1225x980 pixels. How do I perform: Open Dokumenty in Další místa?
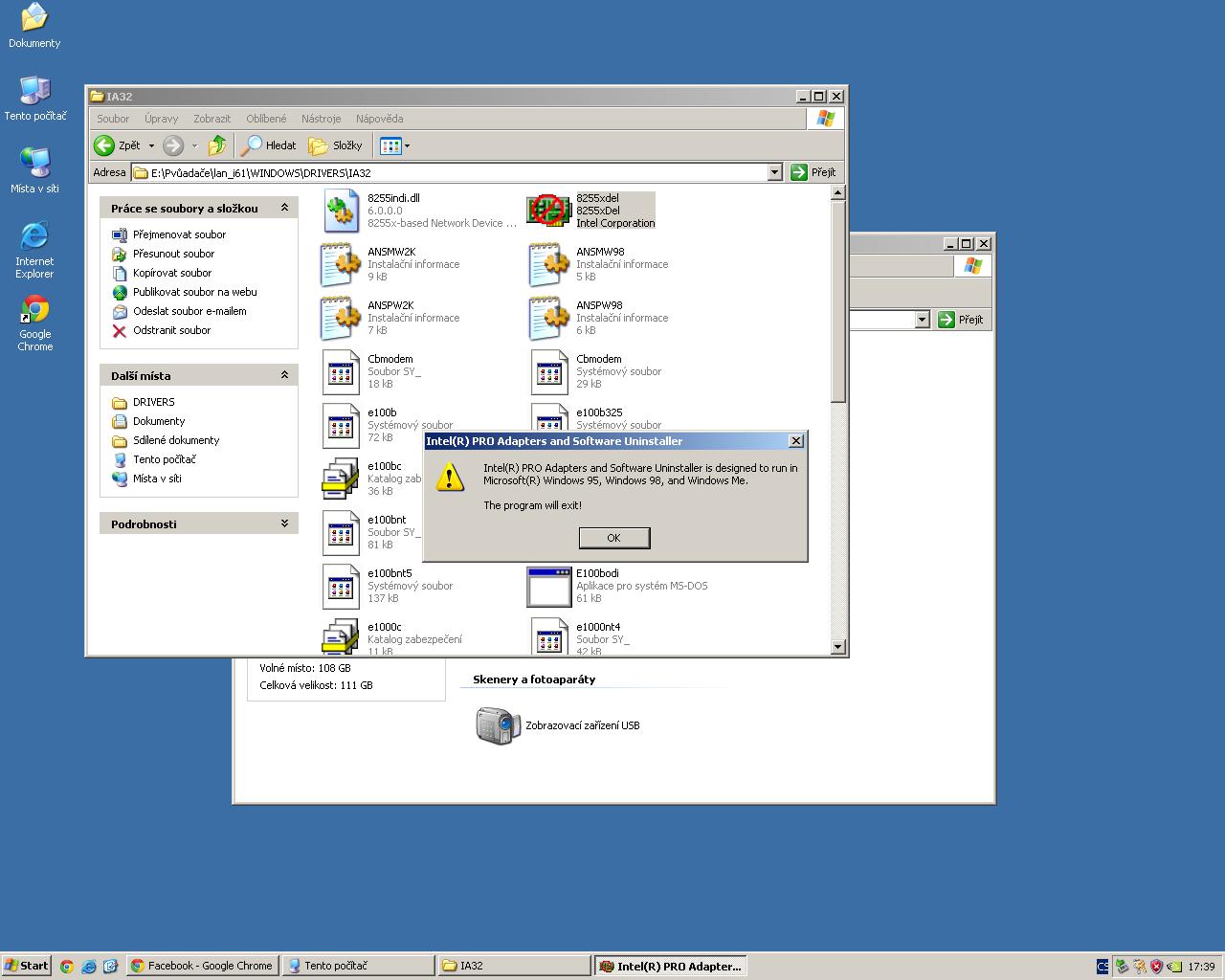click(x=159, y=421)
